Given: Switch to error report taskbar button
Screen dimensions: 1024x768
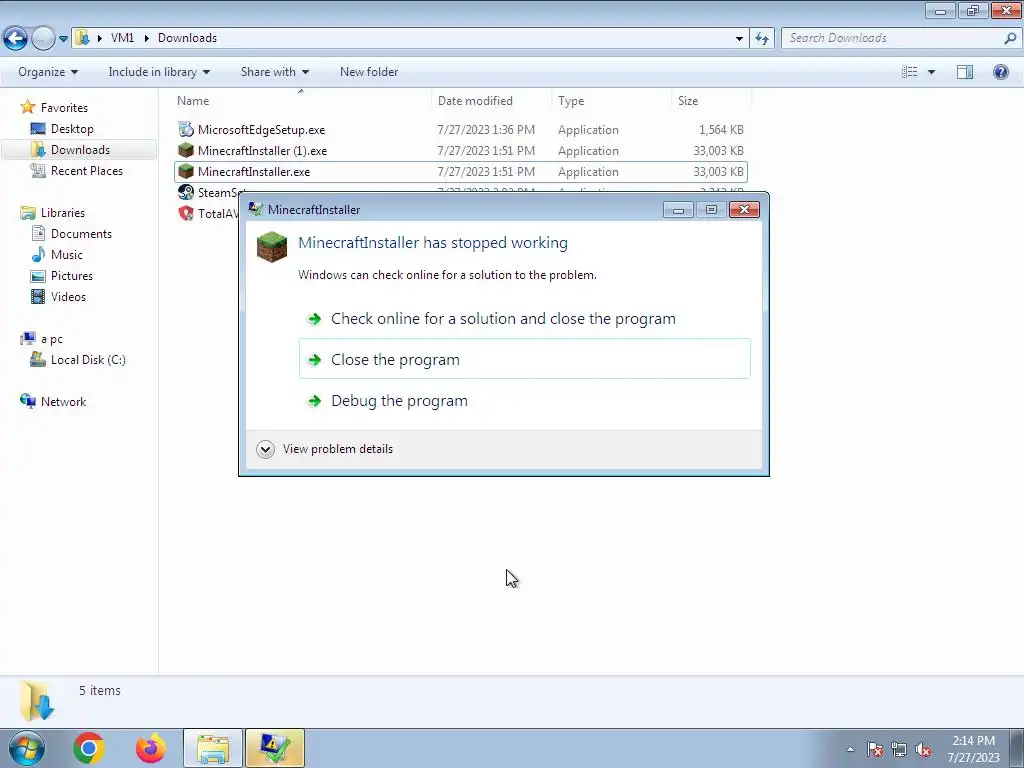Looking at the screenshot, I should [275, 748].
